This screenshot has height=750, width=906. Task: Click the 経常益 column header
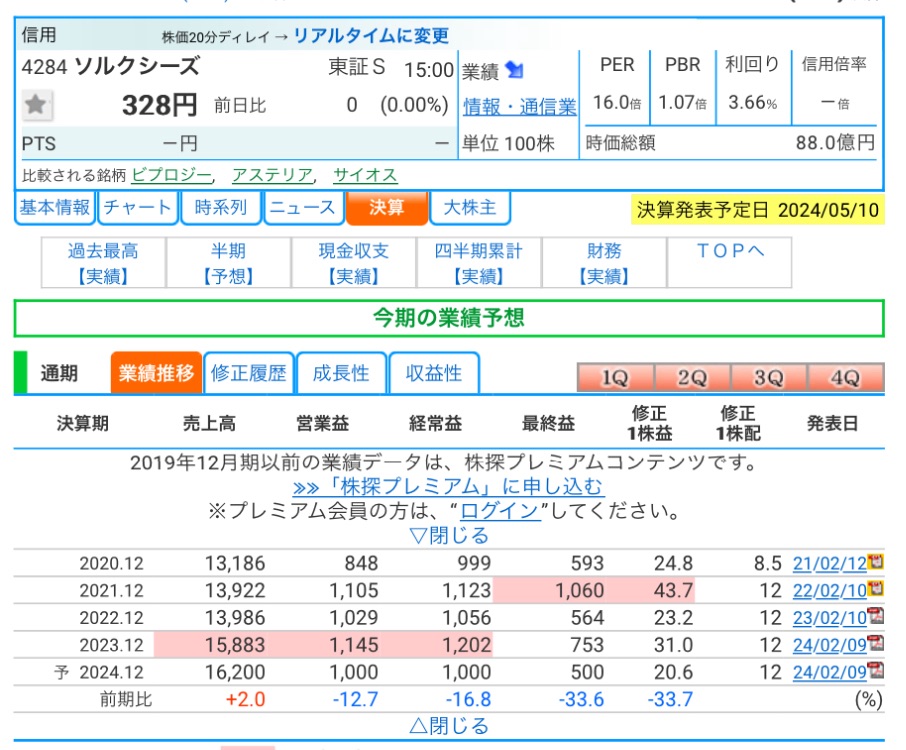tap(436, 424)
